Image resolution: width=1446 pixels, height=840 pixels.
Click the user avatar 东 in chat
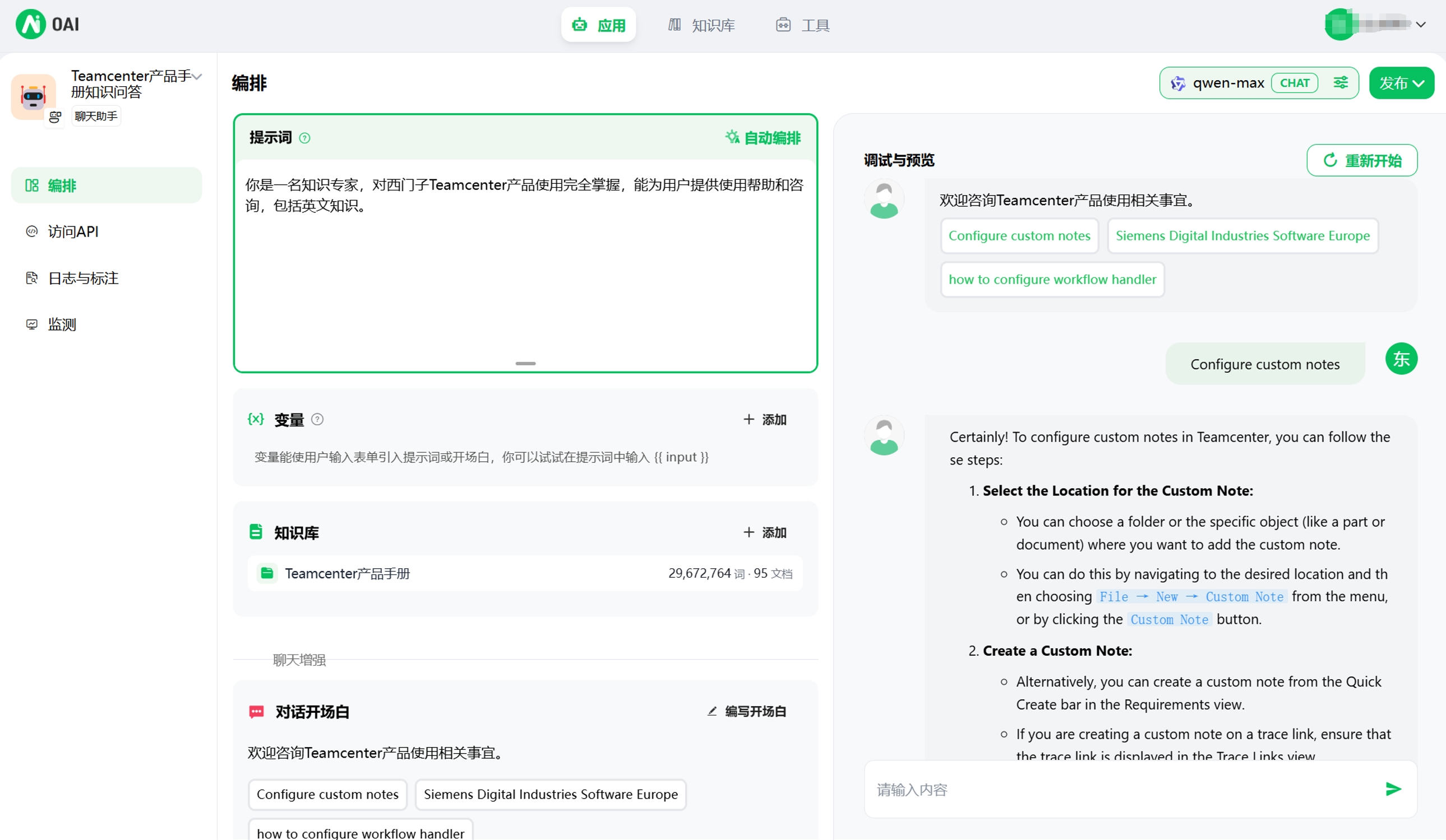point(1401,359)
